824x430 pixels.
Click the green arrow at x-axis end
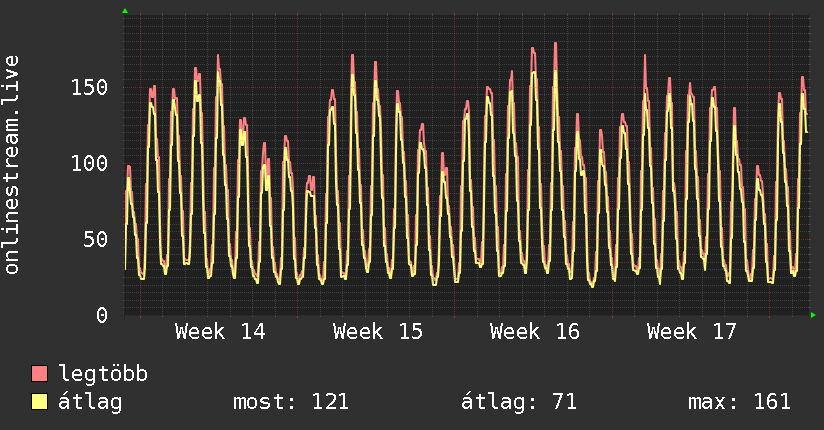(813, 315)
